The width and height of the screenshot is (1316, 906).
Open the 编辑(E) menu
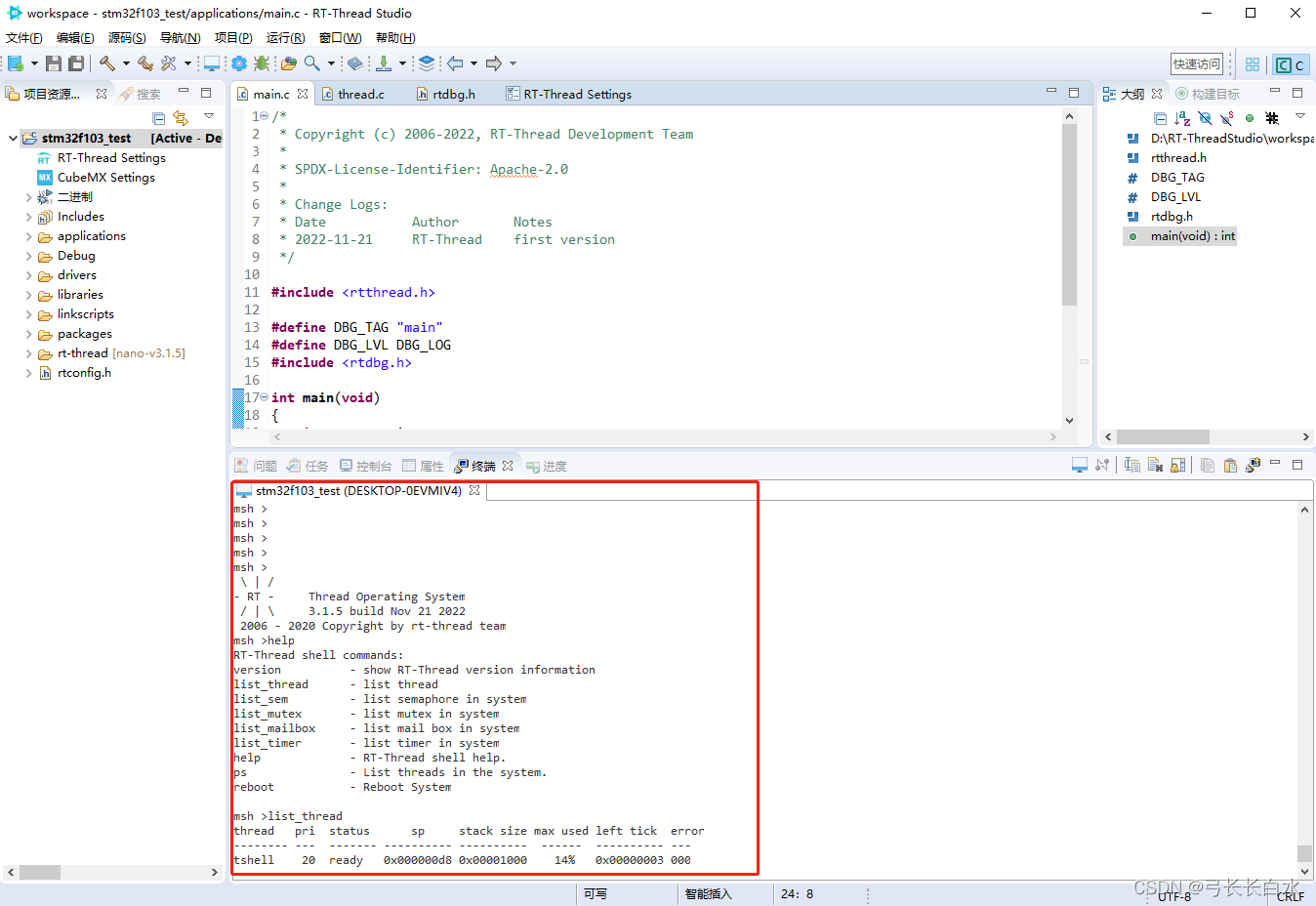tap(75, 38)
